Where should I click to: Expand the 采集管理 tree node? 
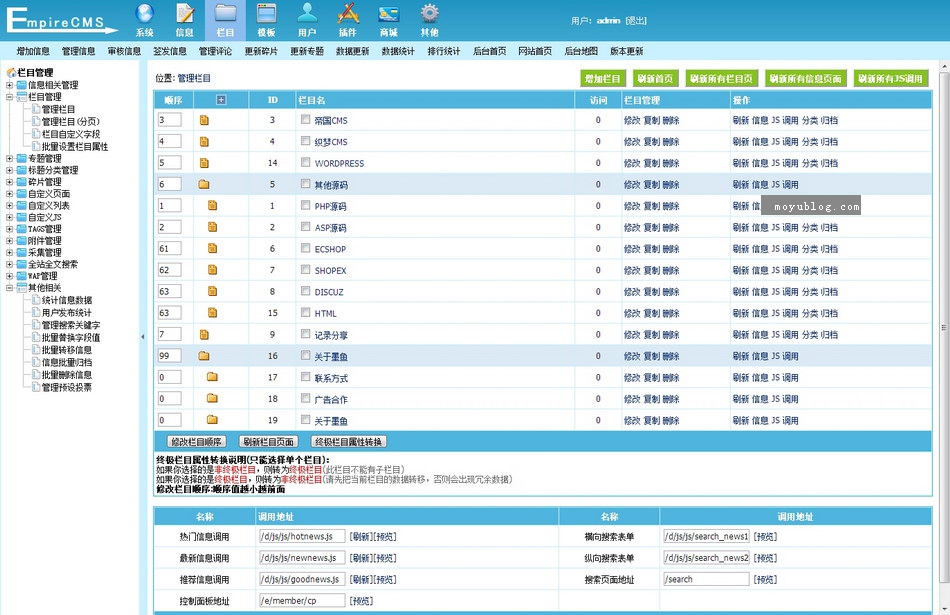pos(9,253)
